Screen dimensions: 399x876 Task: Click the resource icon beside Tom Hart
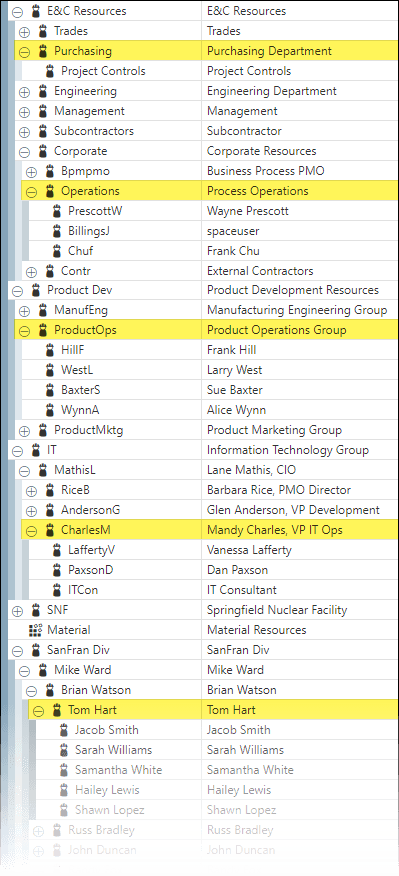[56, 710]
